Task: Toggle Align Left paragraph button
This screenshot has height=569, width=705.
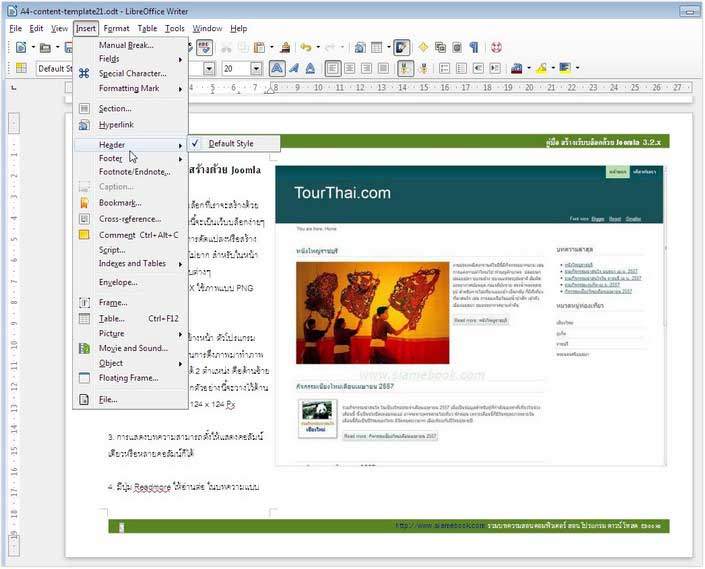Action: [333, 68]
